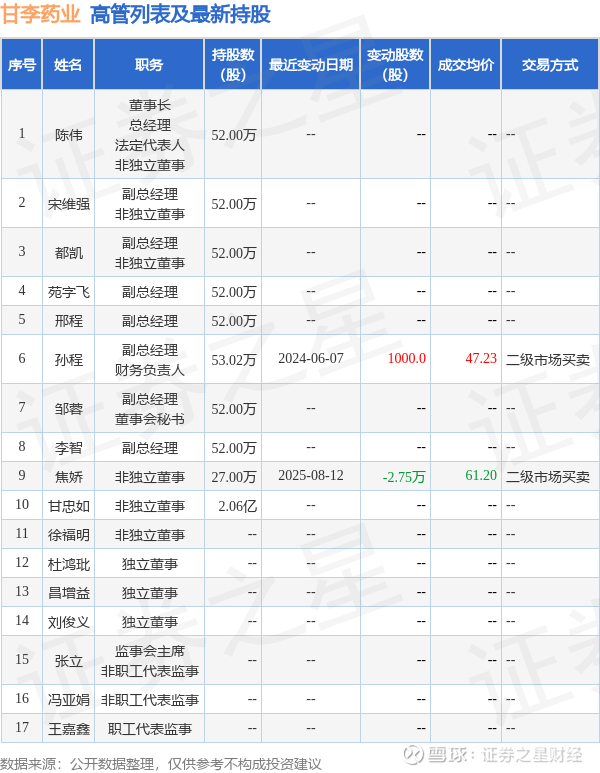
Task: Click the 最近变动日期 column header
Action: pos(311,65)
